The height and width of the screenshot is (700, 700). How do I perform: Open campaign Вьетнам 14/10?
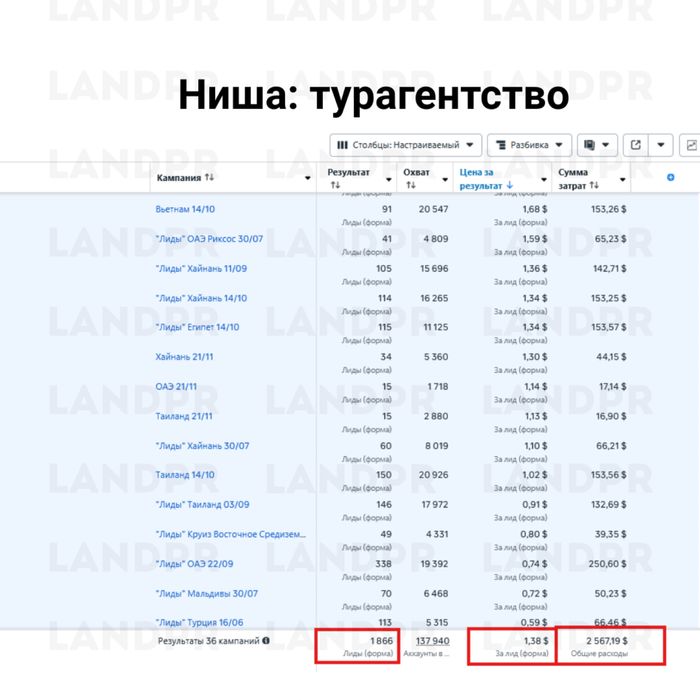(185, 209)
